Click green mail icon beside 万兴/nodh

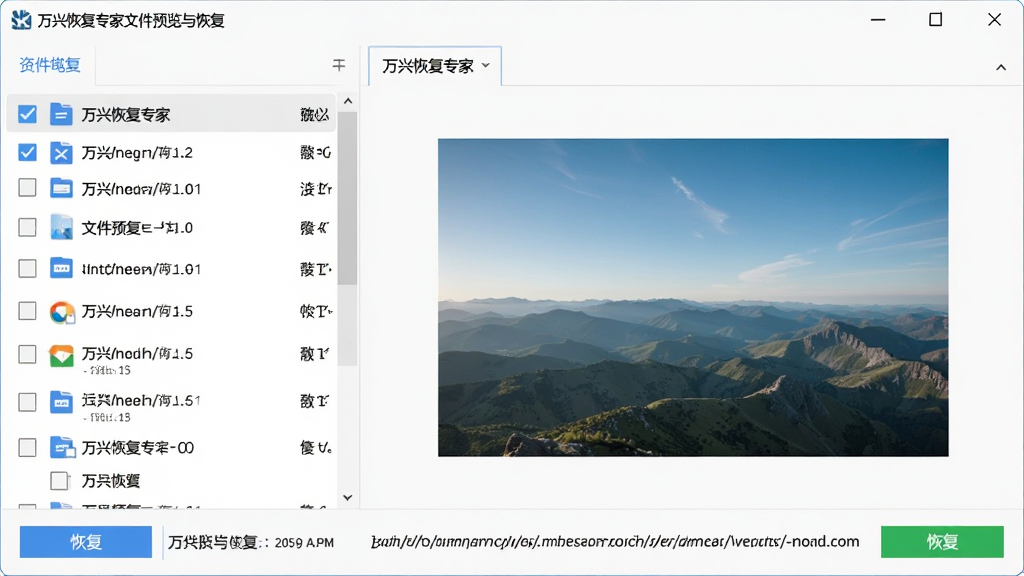coord(61,355)
